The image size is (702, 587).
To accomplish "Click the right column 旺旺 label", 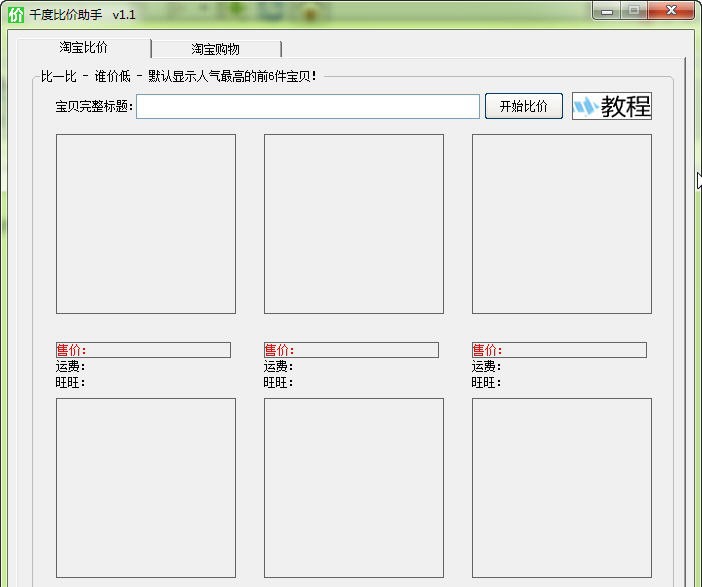I will 486,382.
